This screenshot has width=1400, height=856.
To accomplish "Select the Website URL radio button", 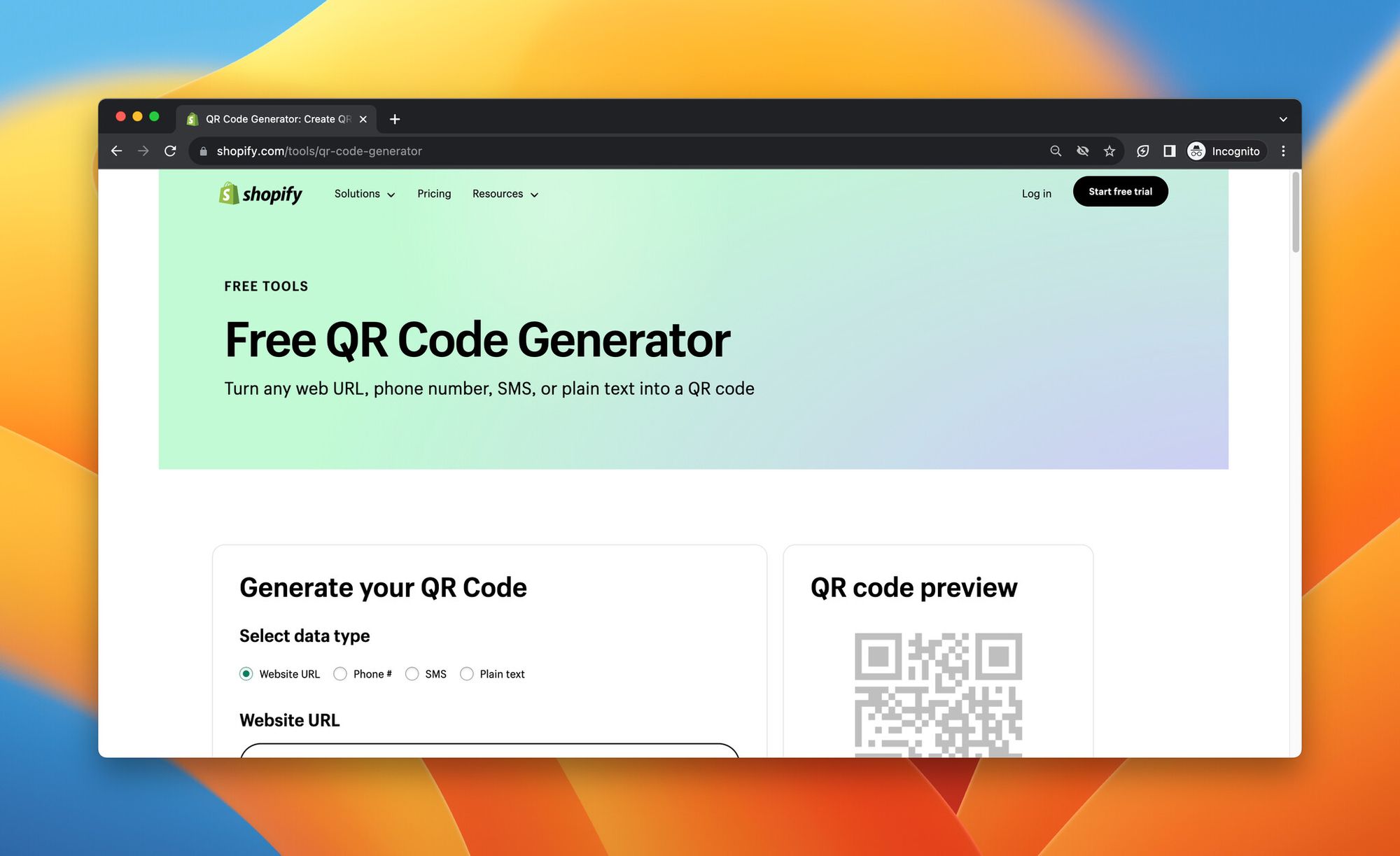I will coord(246,674).
